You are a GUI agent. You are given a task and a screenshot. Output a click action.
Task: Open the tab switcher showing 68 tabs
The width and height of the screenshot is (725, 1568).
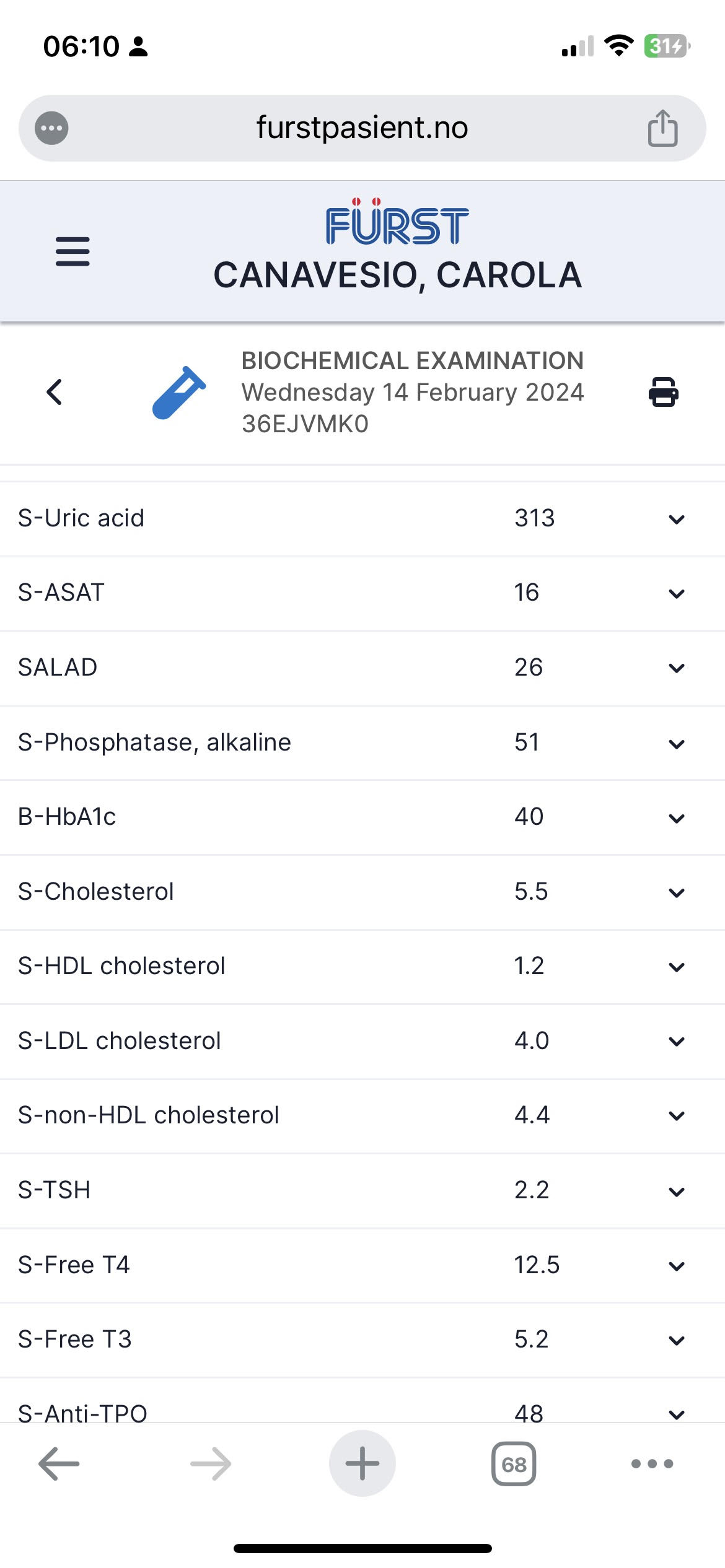pos(514,1464)
